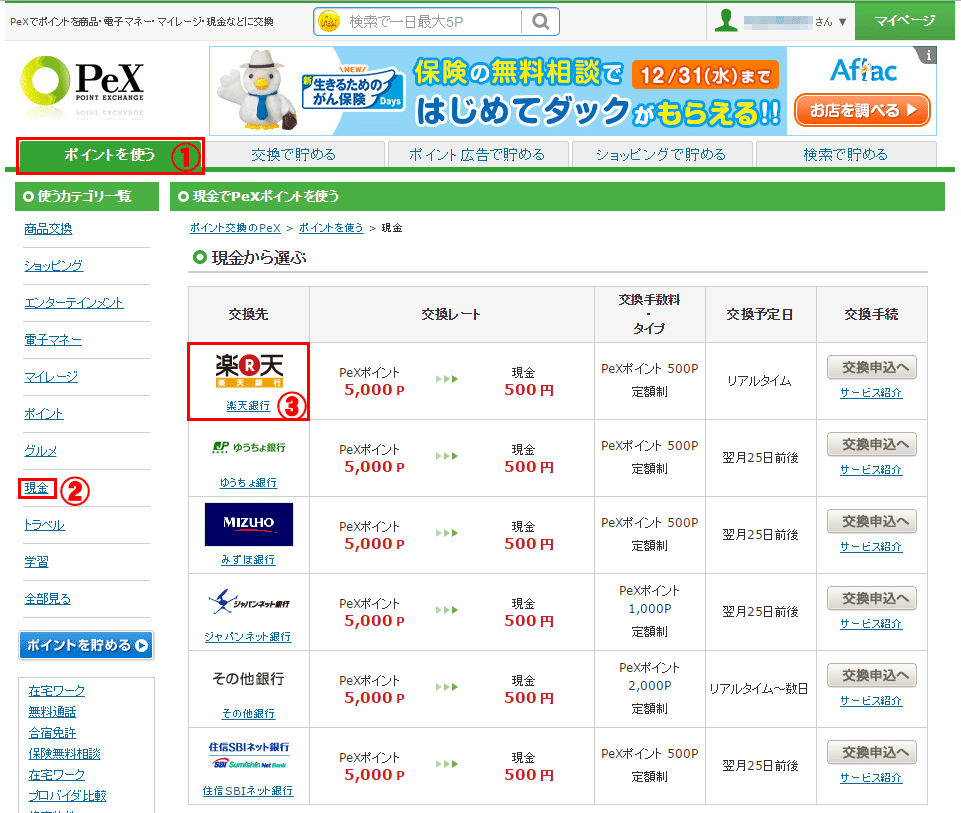Screen dimensions: 961x813
Task: Click the ジャパンネット銀行 logo image
Action: (x=249, y=602)
